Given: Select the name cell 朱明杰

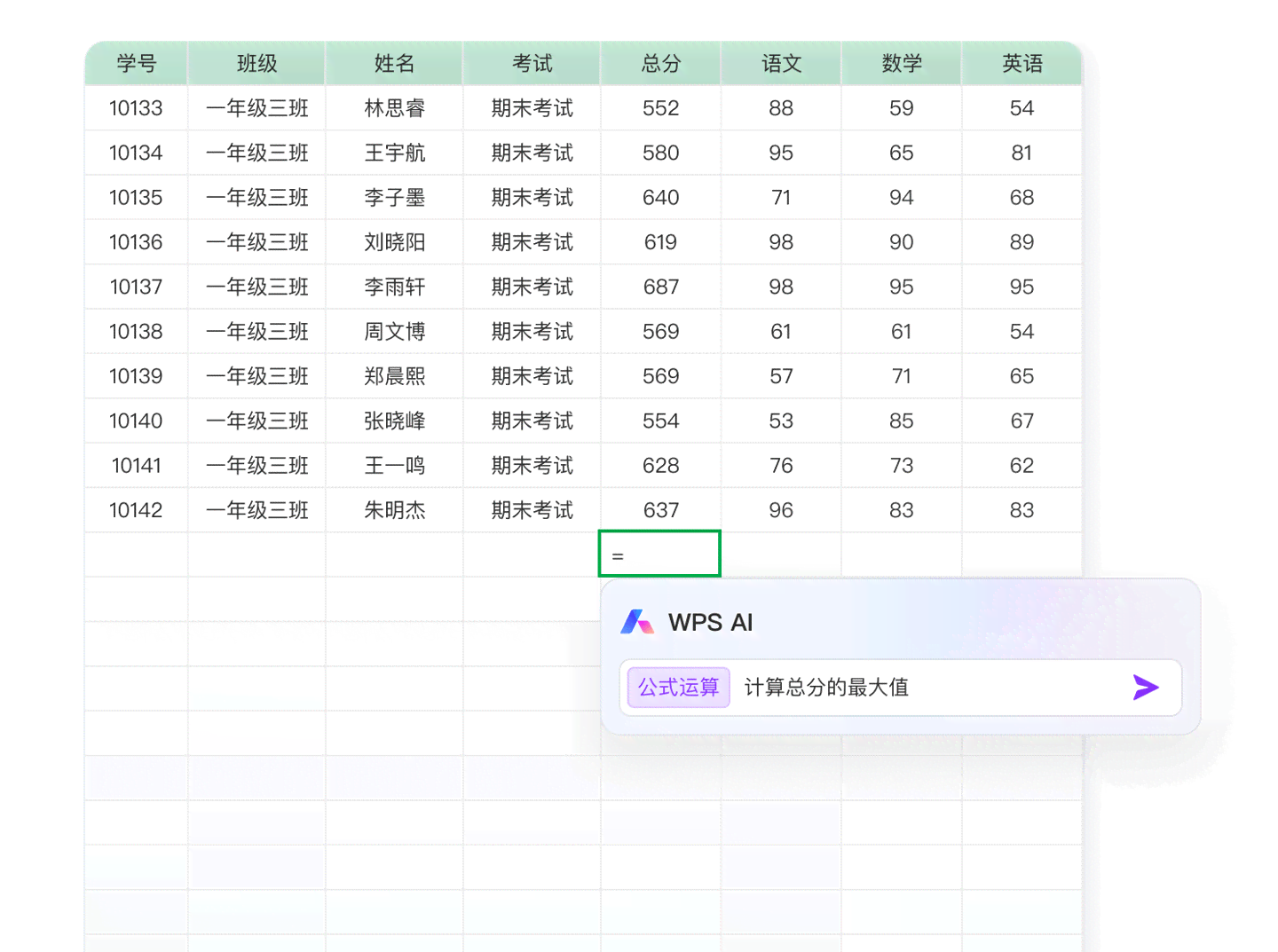Looking at the screenshot, I should (x=394, y=510).
